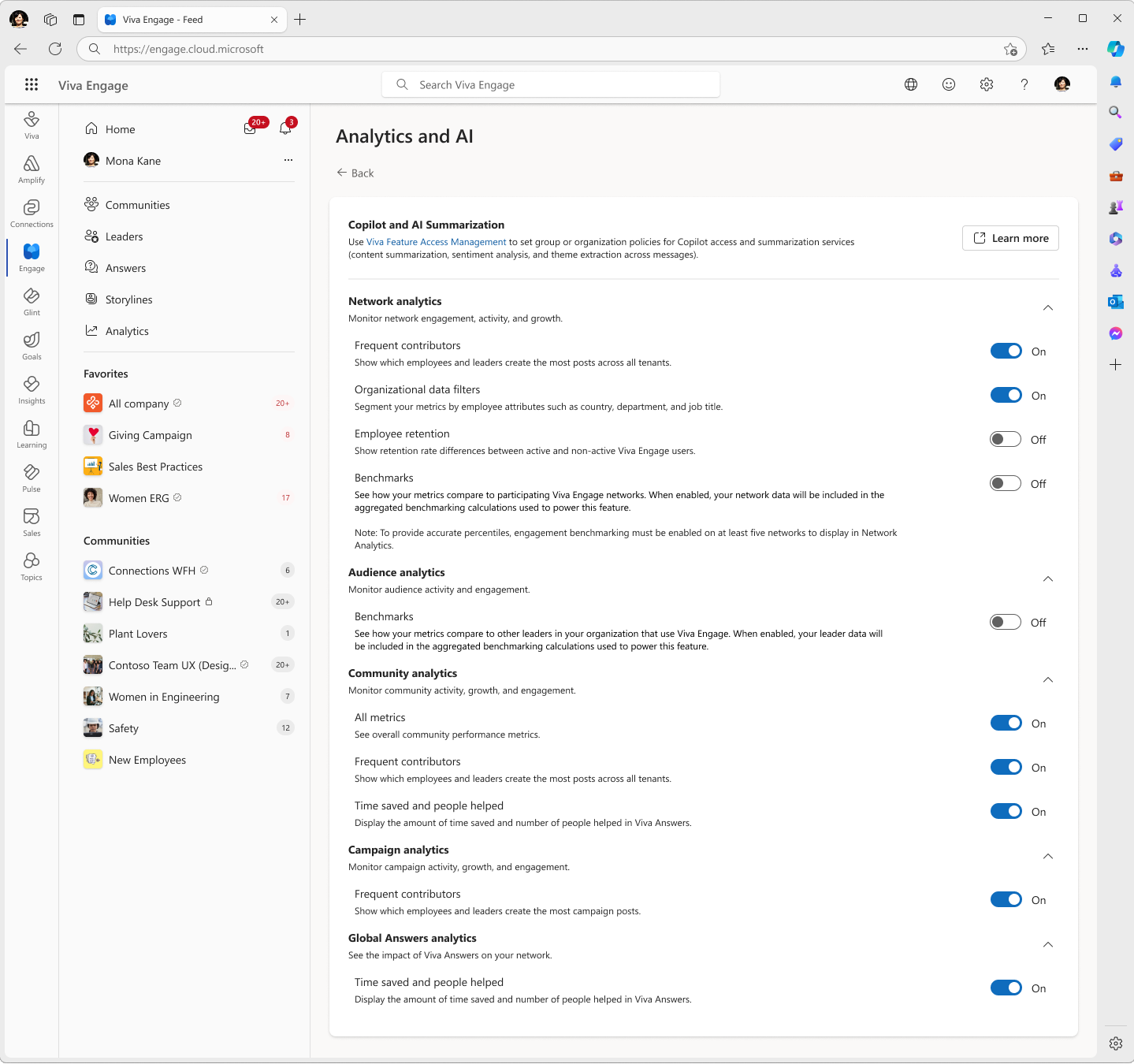The height and width of the screenshot is (1064, 1134).
Task: Click the emoji reactions icon in the header
Action: (x=948, y=84)
